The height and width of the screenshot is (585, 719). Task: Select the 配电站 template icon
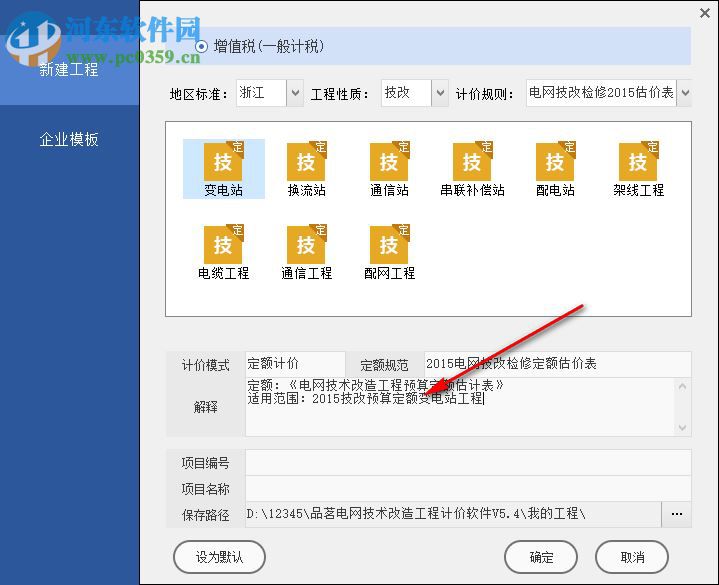coord(555,168)
